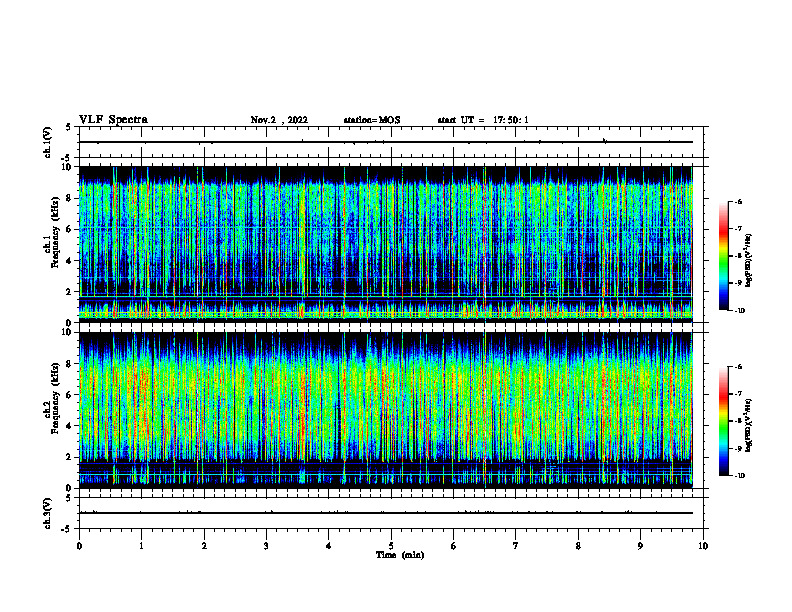This screenshot has width=792, height=612.
Task: Click time-axis tick label "6"
Action: 454,546
